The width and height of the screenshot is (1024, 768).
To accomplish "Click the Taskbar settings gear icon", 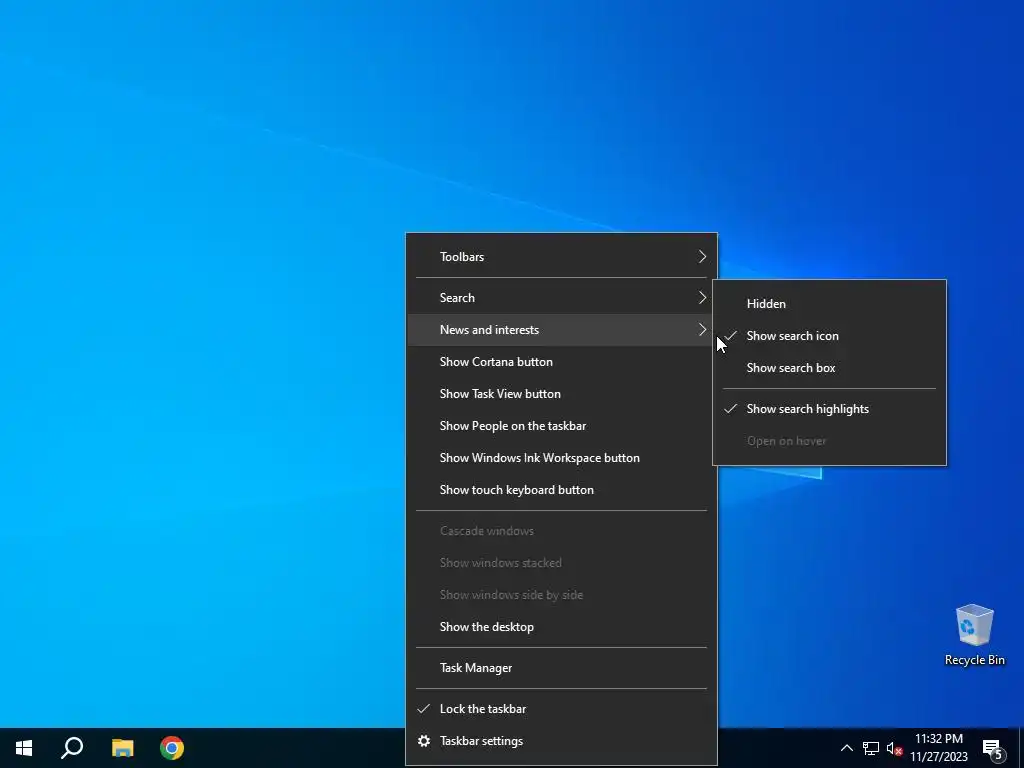I will 424,741.
